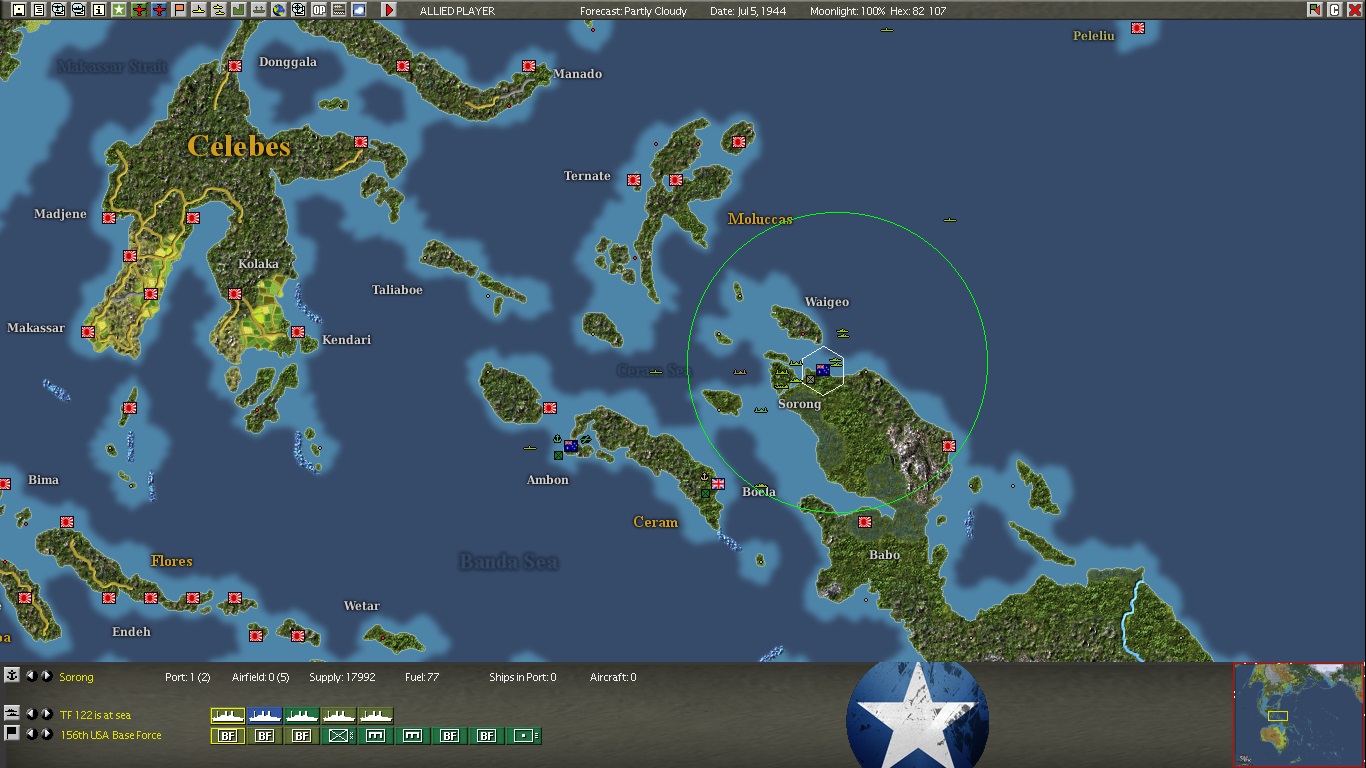Click the Japanese flag at Manado
This screenshot has width=1366, height=768.
(529, 66)
